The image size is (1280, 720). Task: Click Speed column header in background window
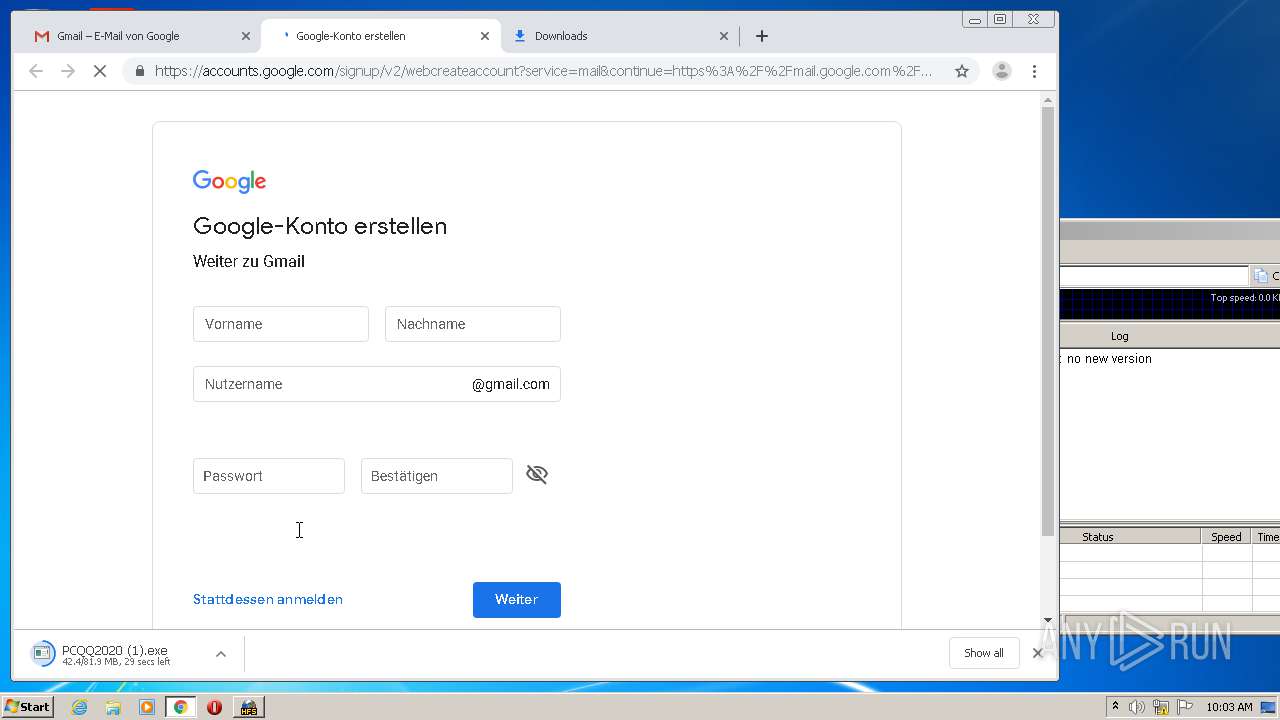pyautogui.click(x=1226, y=537)
